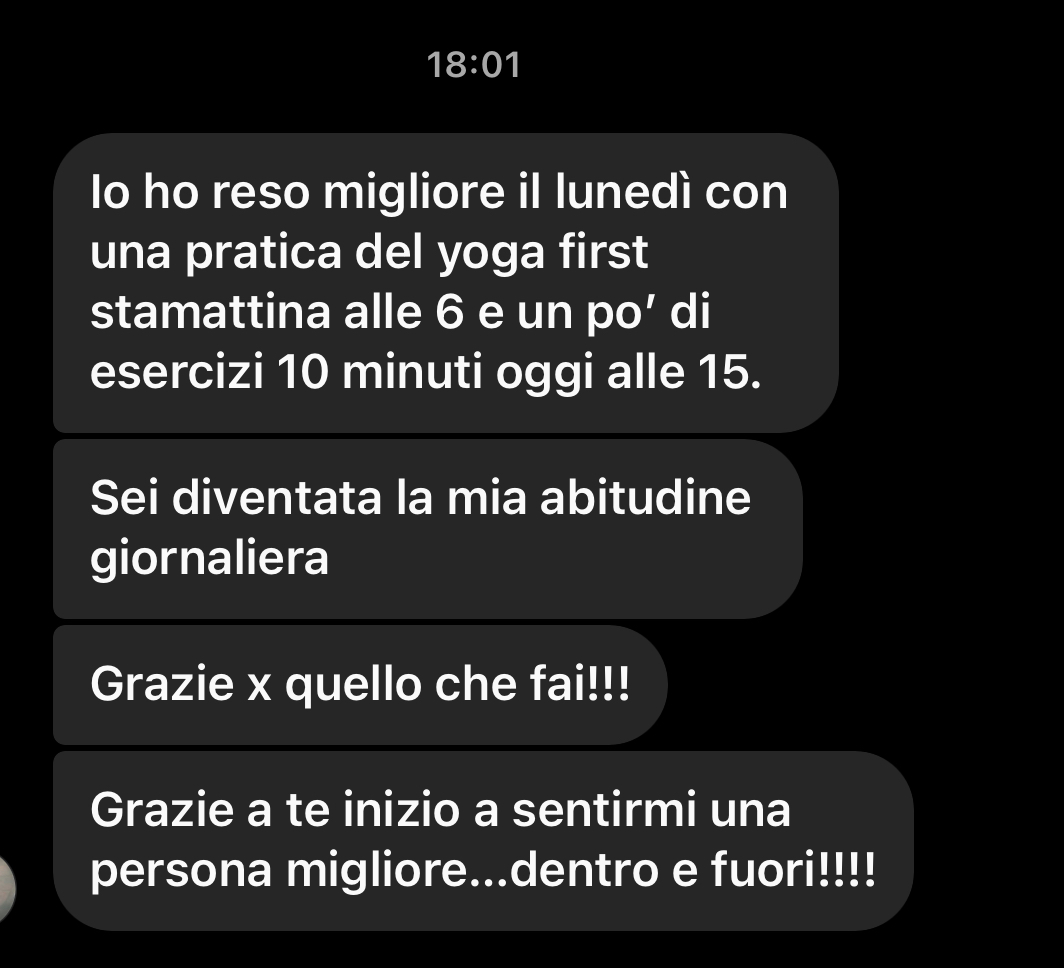The image size is (1064, 968).
Task: Click the word 'sentirmi' in last bubble
Action: 604,810
